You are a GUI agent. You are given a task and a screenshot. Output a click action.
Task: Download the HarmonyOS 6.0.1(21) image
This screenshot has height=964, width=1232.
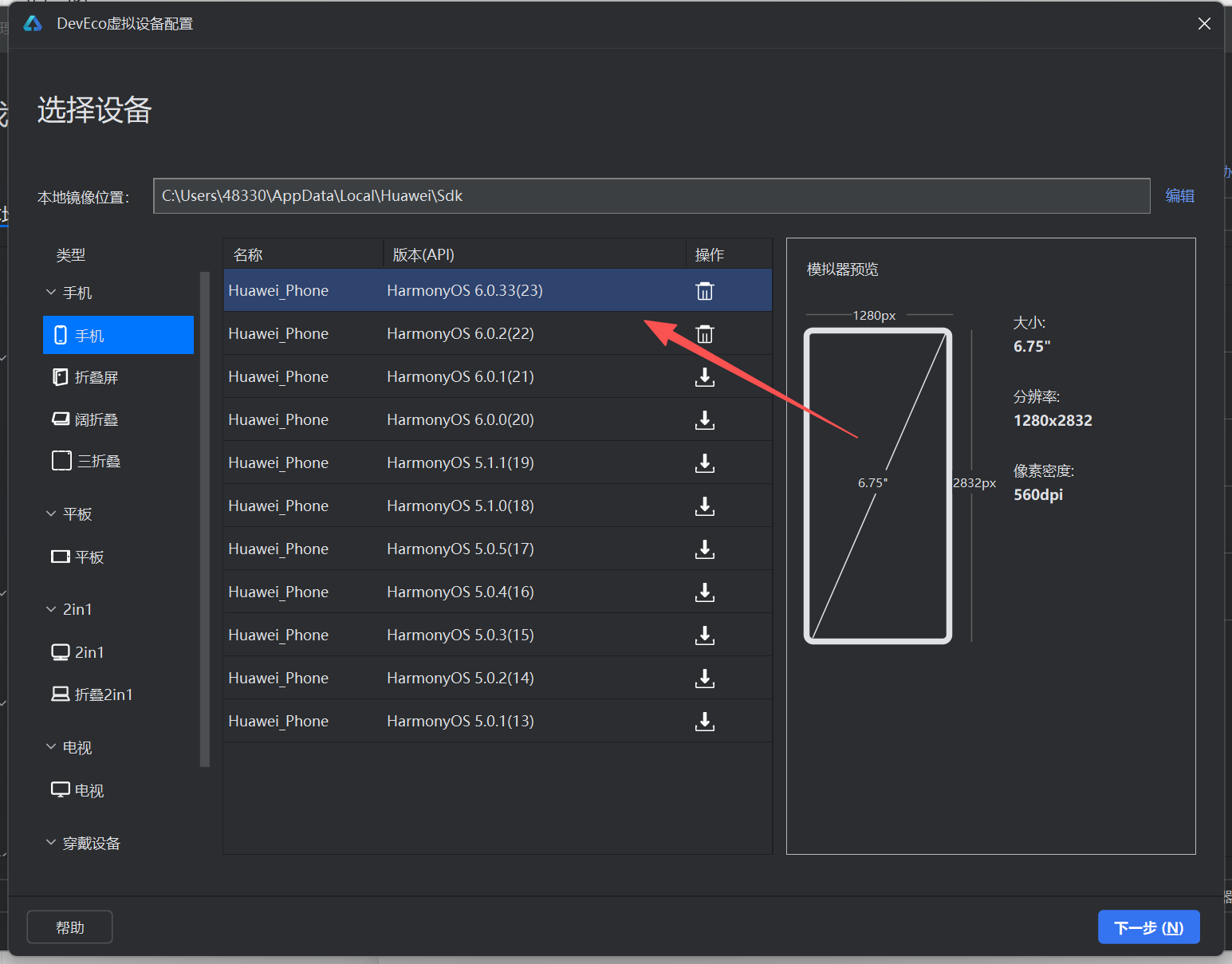click(705, 377)
